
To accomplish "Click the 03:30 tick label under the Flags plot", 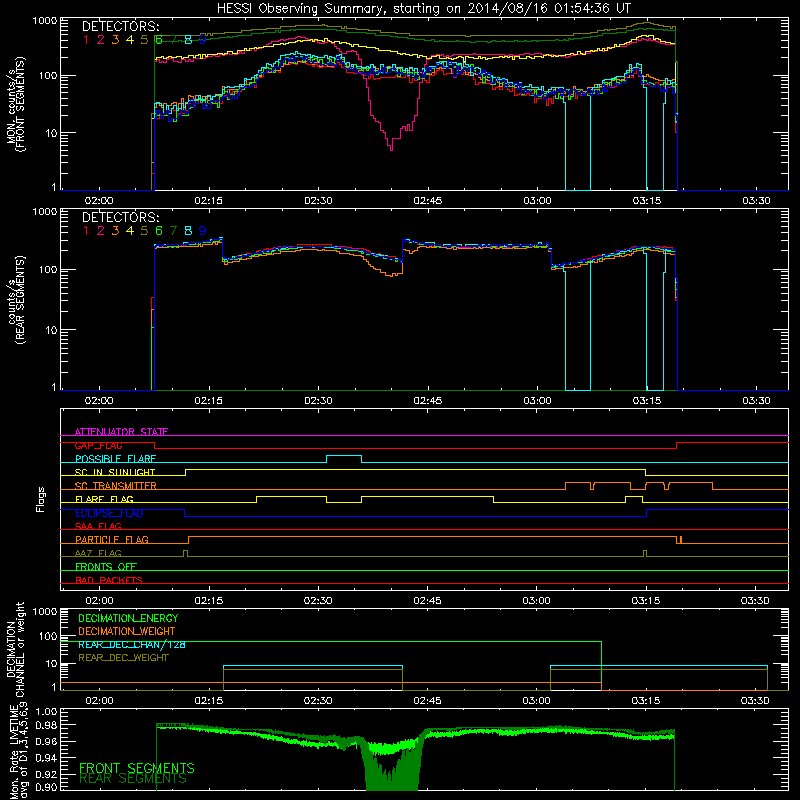I will point(755,601).
